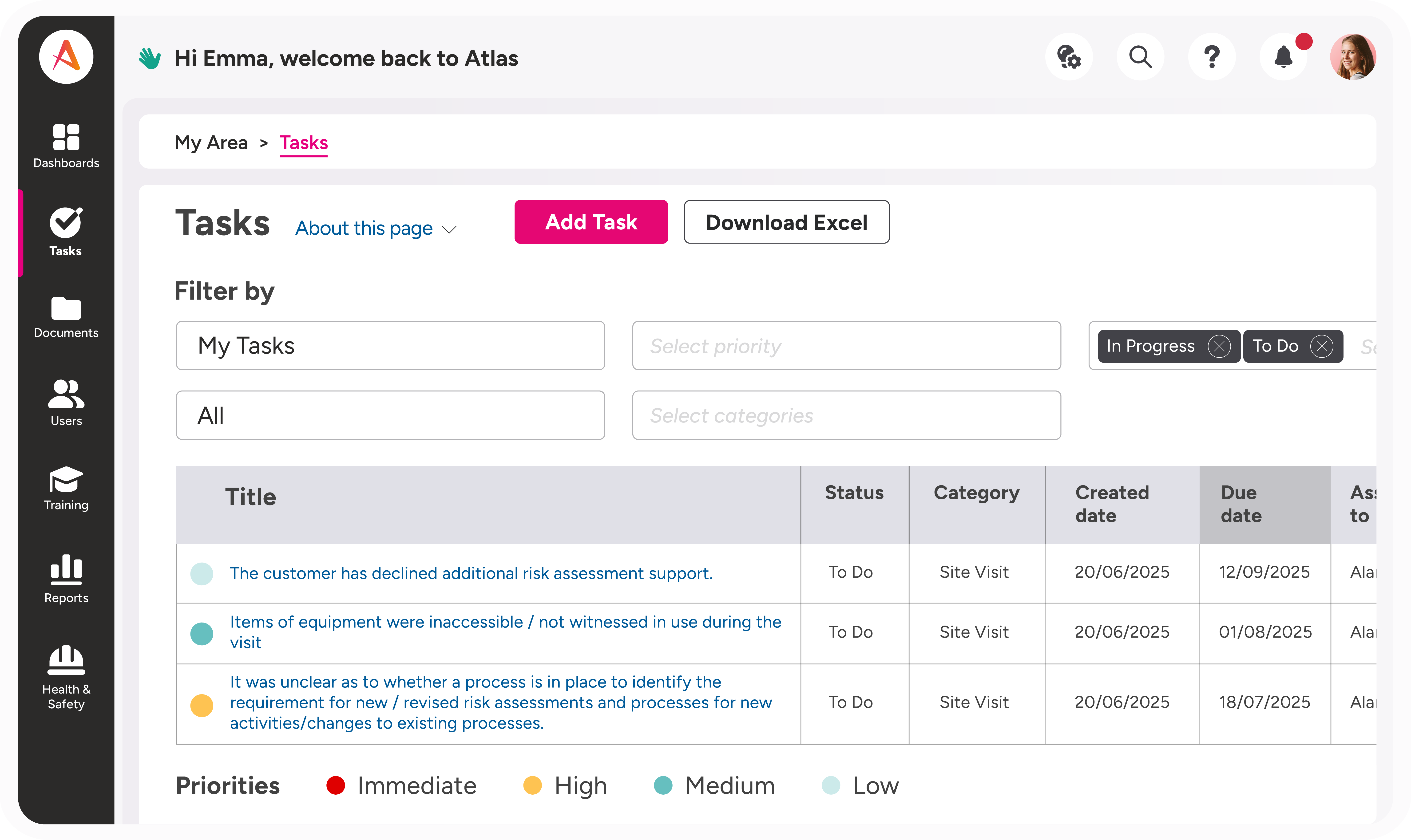Click the search magnifier icon

(1140, 57)
